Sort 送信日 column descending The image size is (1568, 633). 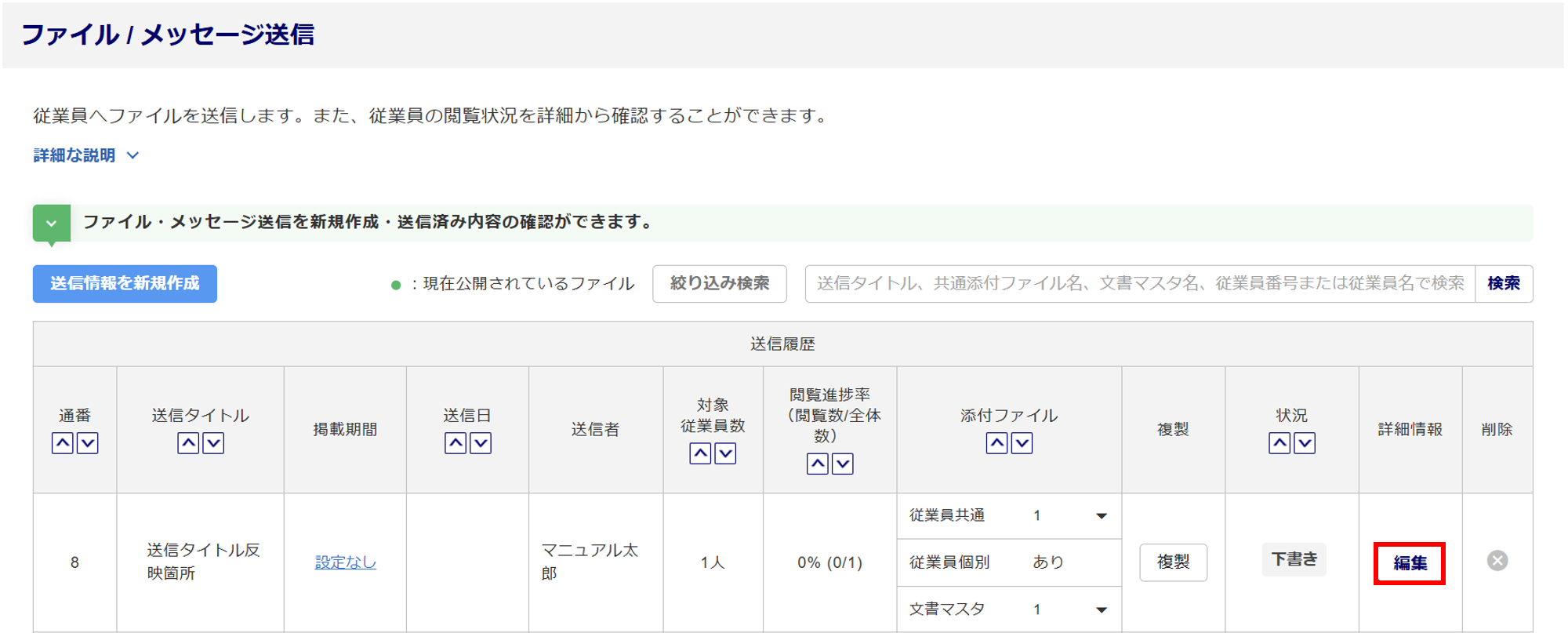[x=481, y=443]
